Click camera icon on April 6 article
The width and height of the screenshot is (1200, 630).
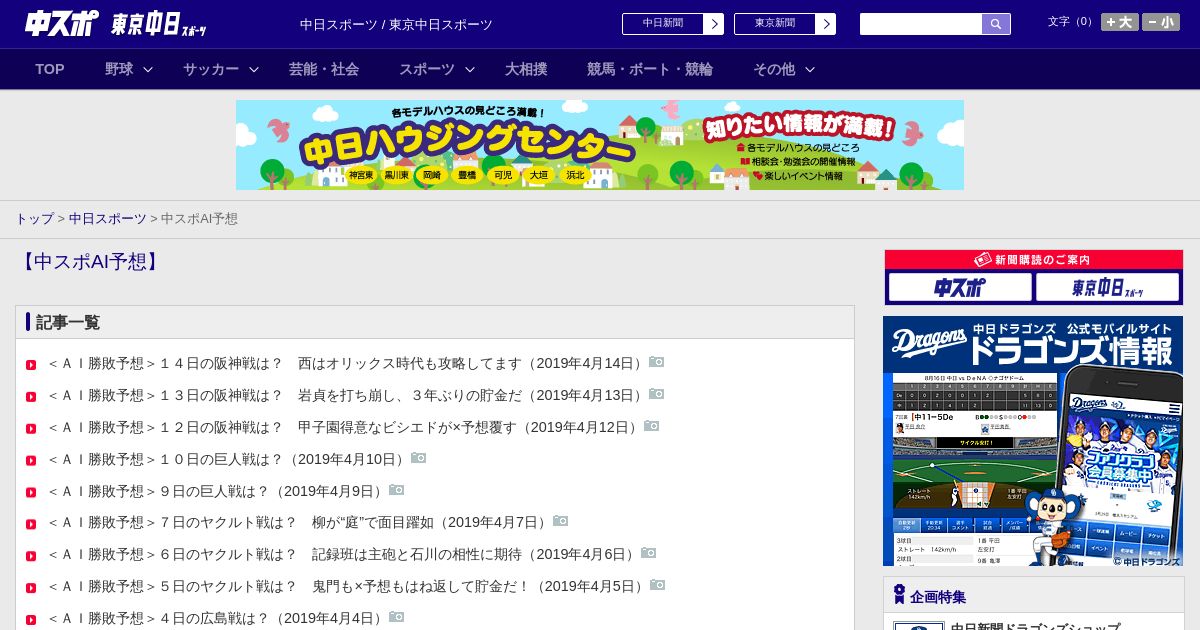point(648,553)
